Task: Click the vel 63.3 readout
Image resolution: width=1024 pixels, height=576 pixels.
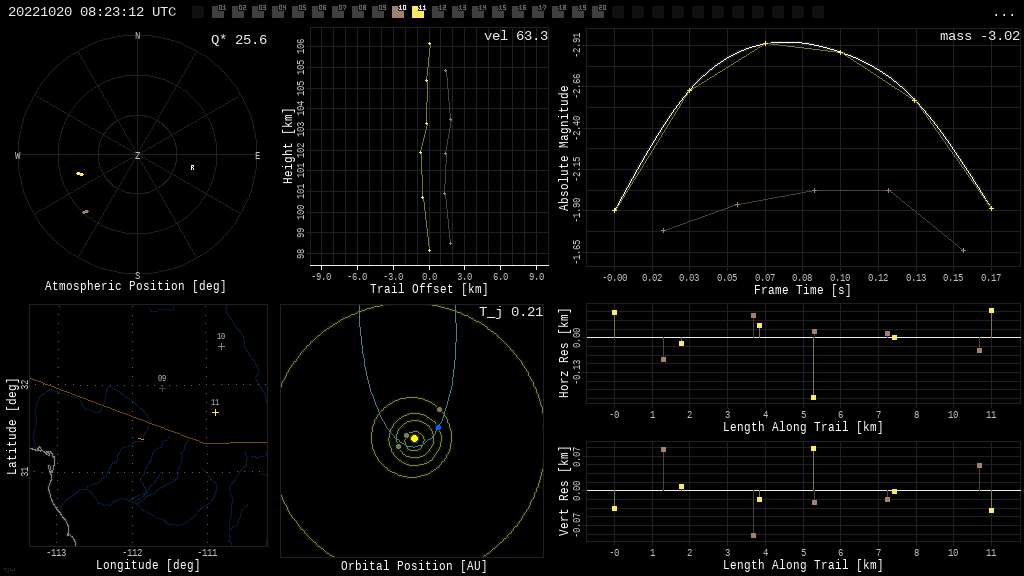Action: click(516, 36)
